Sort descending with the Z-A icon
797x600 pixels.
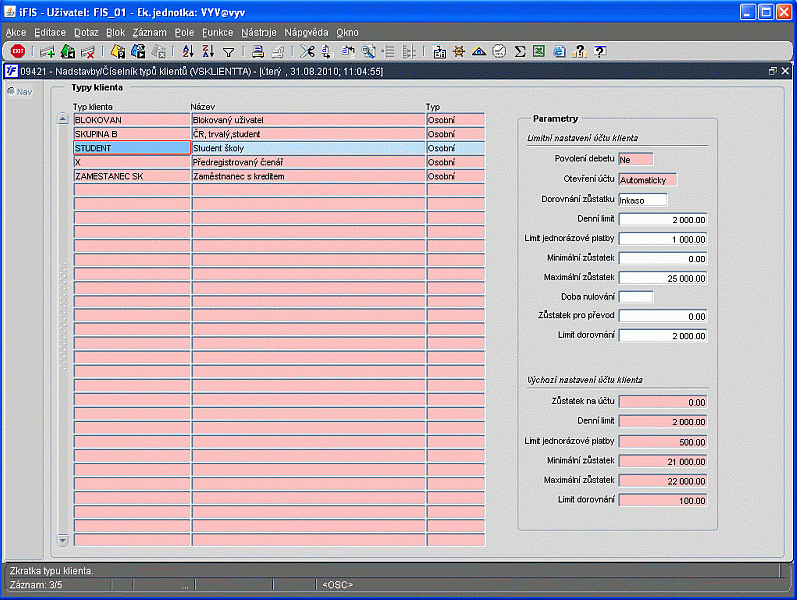pyautogui.click(x=207, y=51)
